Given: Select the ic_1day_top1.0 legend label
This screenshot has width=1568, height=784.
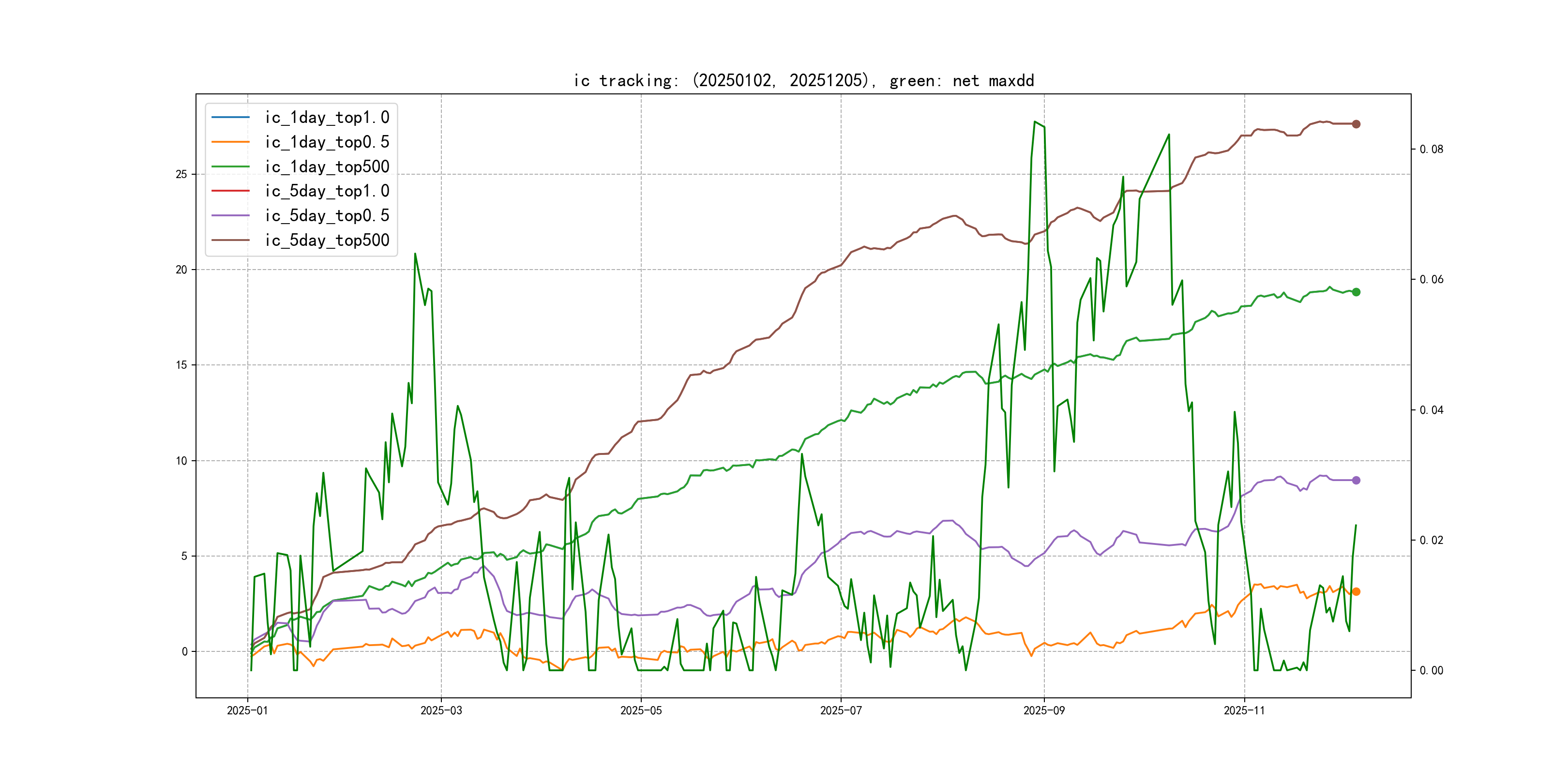Looking at the screenshot, I should click(x=327, y=117).
